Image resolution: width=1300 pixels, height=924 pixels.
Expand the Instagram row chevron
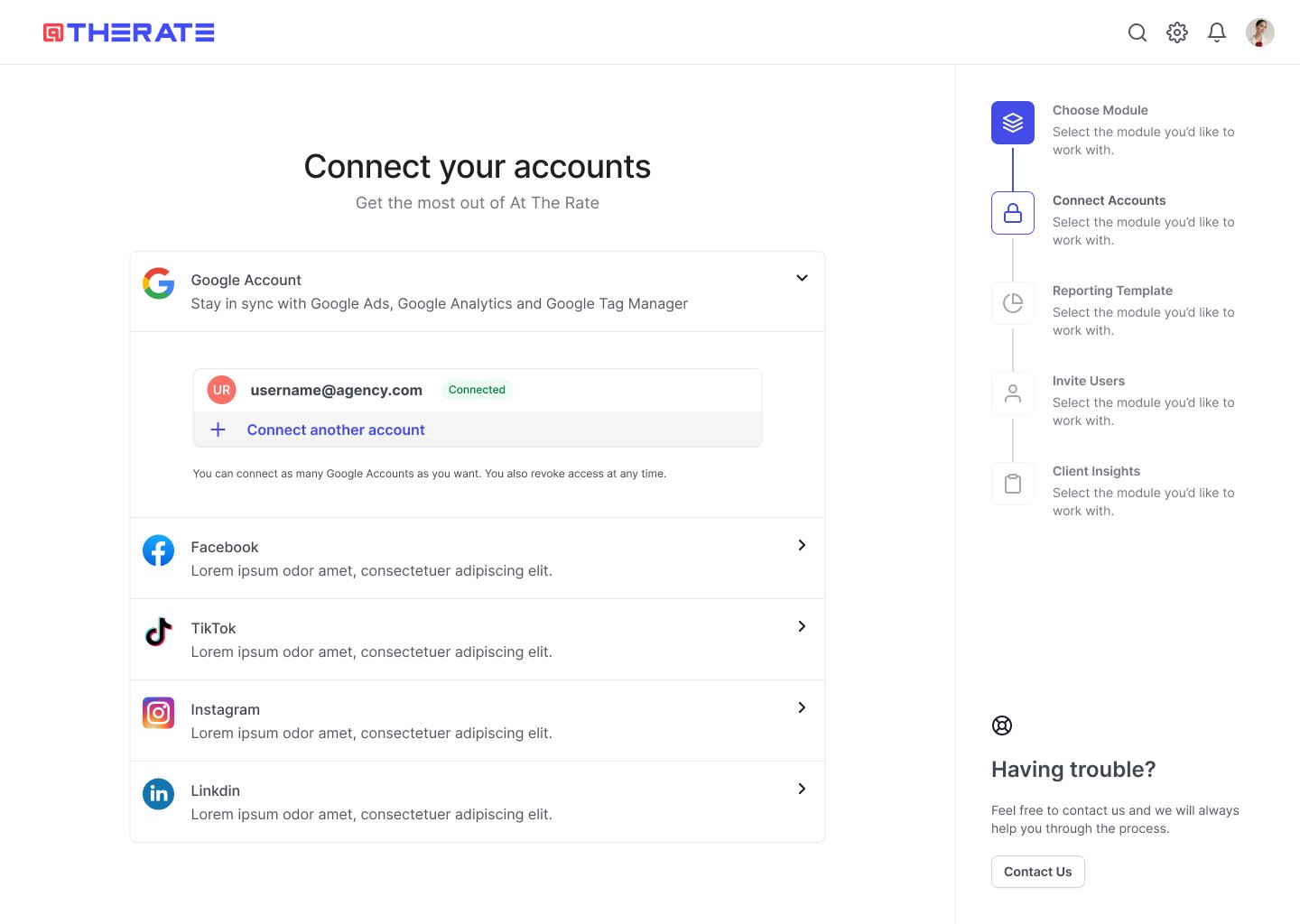pyautogui.click(x=802, y=707)
